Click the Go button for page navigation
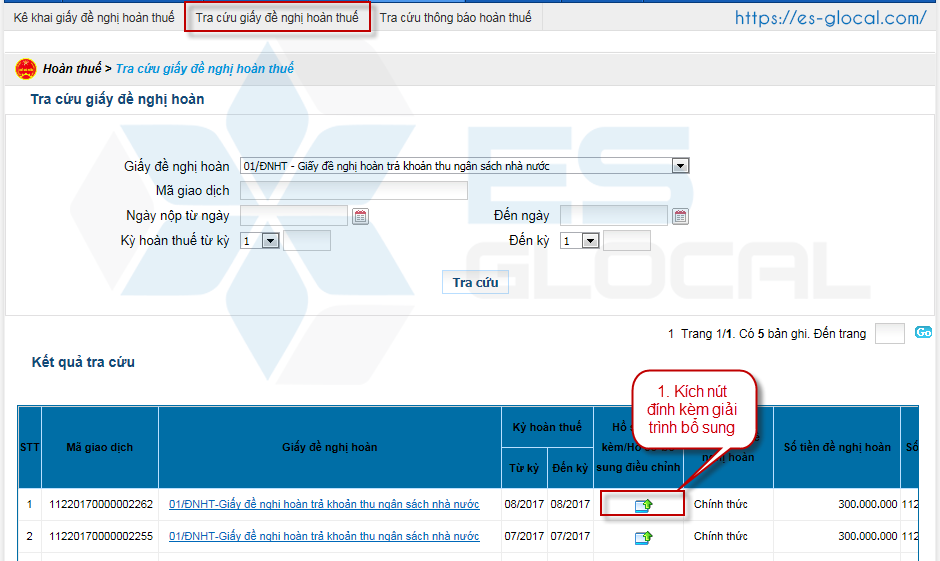Screen dimensions: 940x561 coord(923,332)
